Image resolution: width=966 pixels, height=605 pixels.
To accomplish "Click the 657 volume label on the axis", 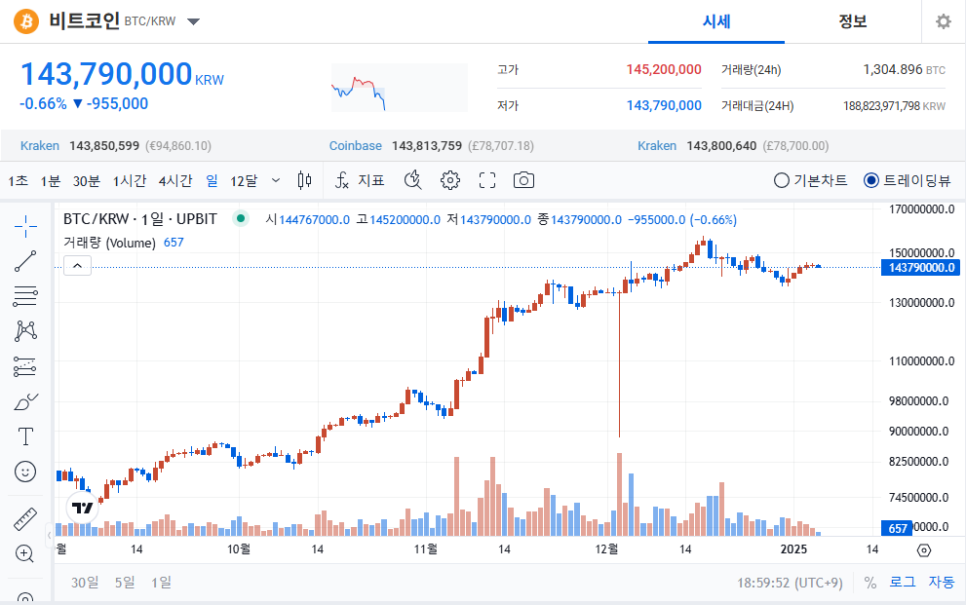I will click(897, 528).
